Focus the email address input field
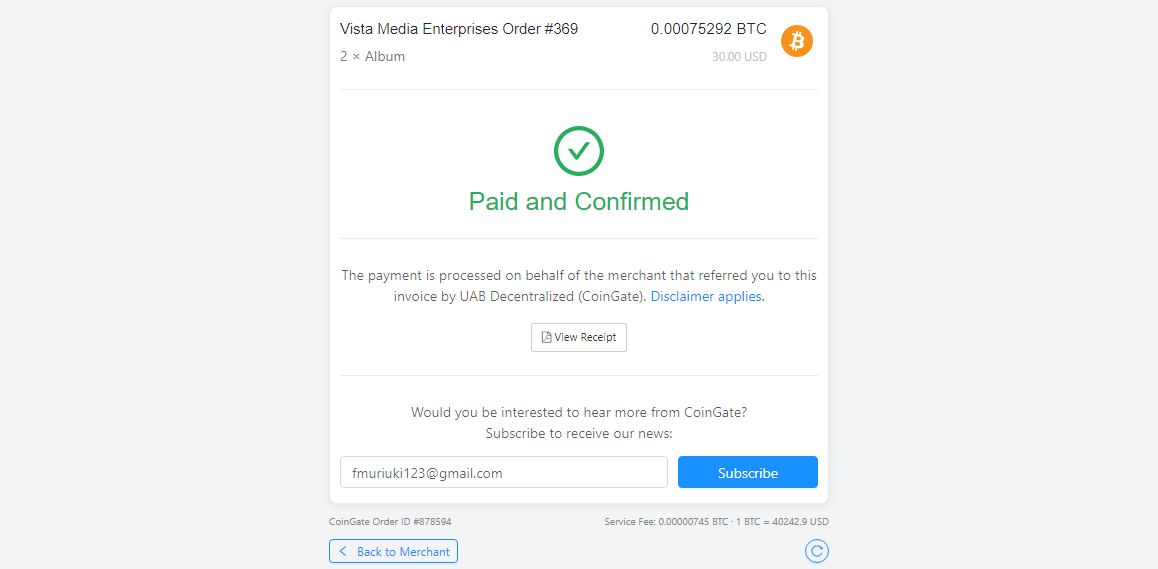 click(x=504, y=473)
